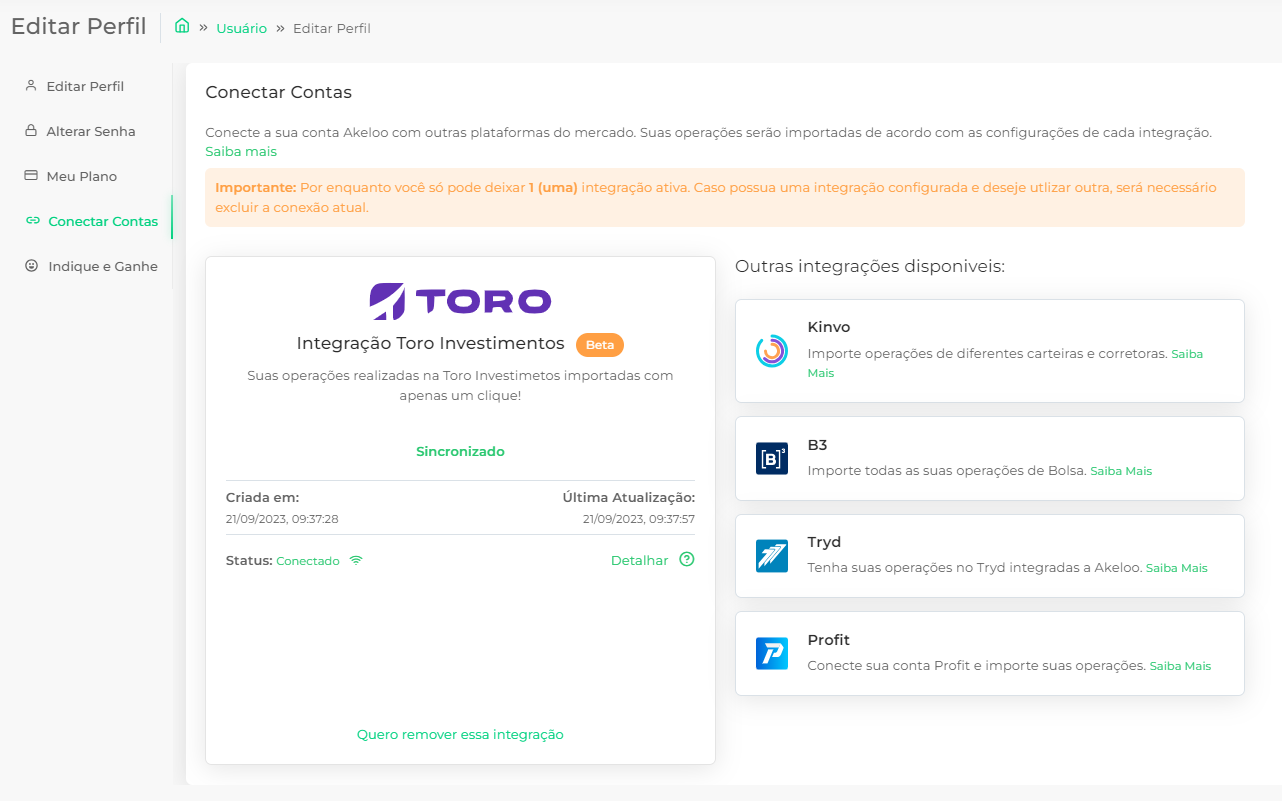Click the card icon beside Meu Plano
1282x801 pixels.
tap(30, 175)
